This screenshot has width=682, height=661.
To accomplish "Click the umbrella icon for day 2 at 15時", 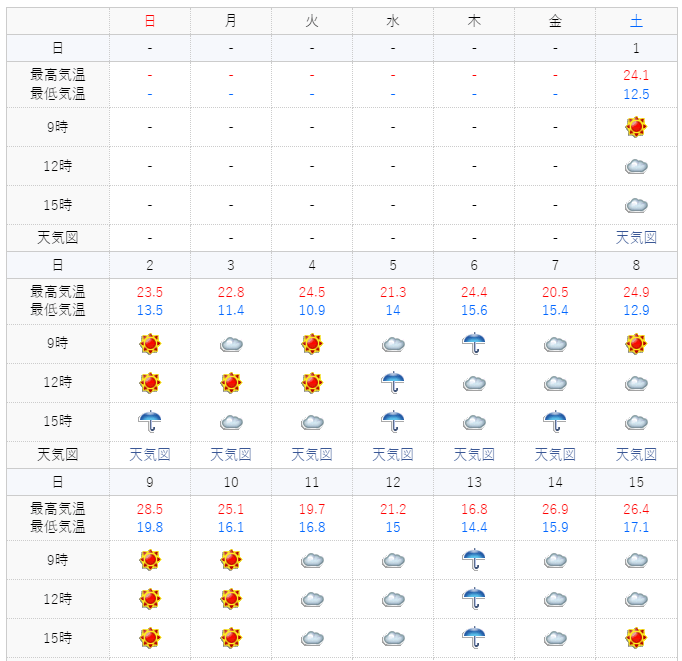I will pos(150,421).
